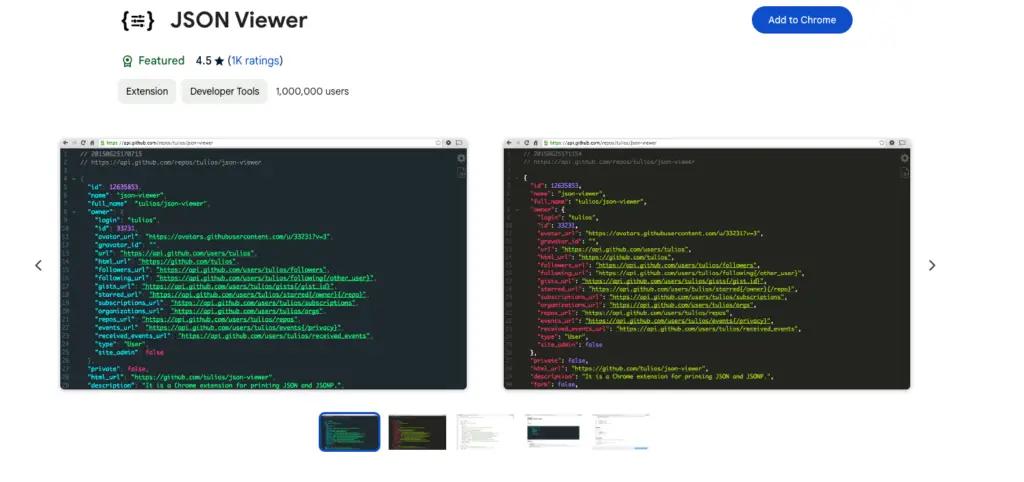
Task: Go to previous screenshot with left arrow
Action: click(x=39, y=265)
